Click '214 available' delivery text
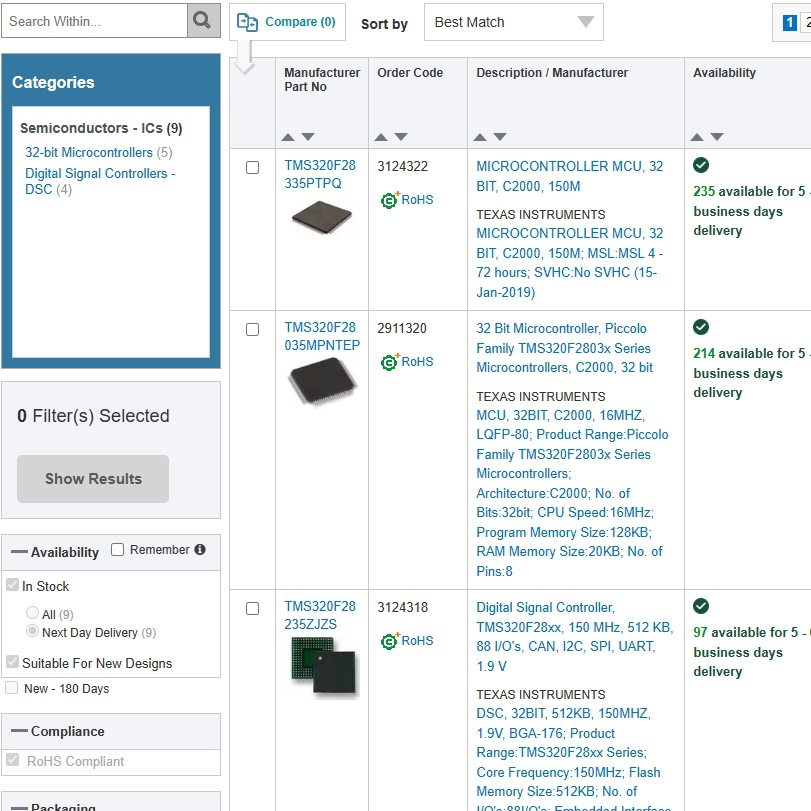 click(x=750, y=373)
